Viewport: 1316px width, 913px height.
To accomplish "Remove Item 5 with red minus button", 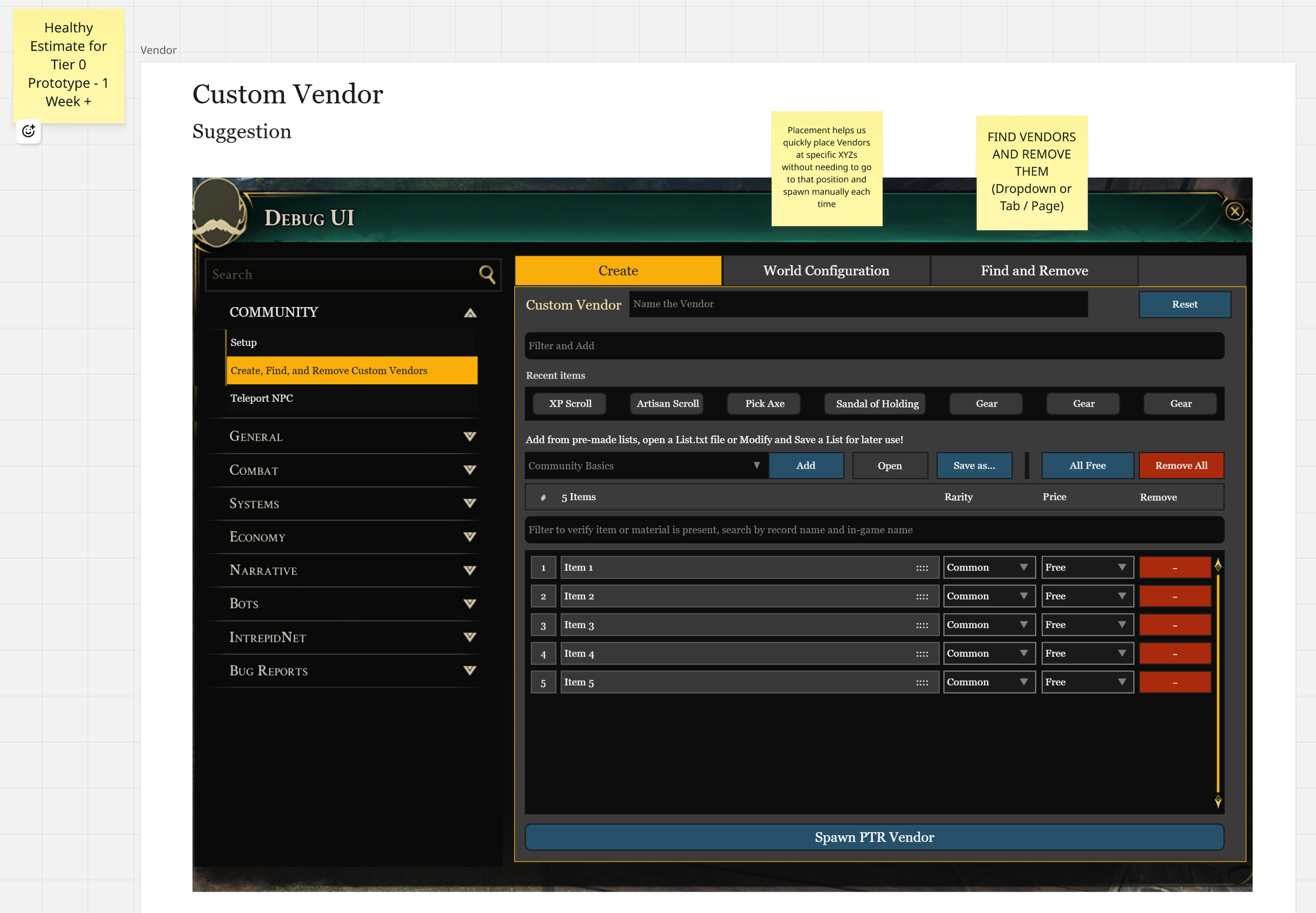I will (x=1174, y=682).
